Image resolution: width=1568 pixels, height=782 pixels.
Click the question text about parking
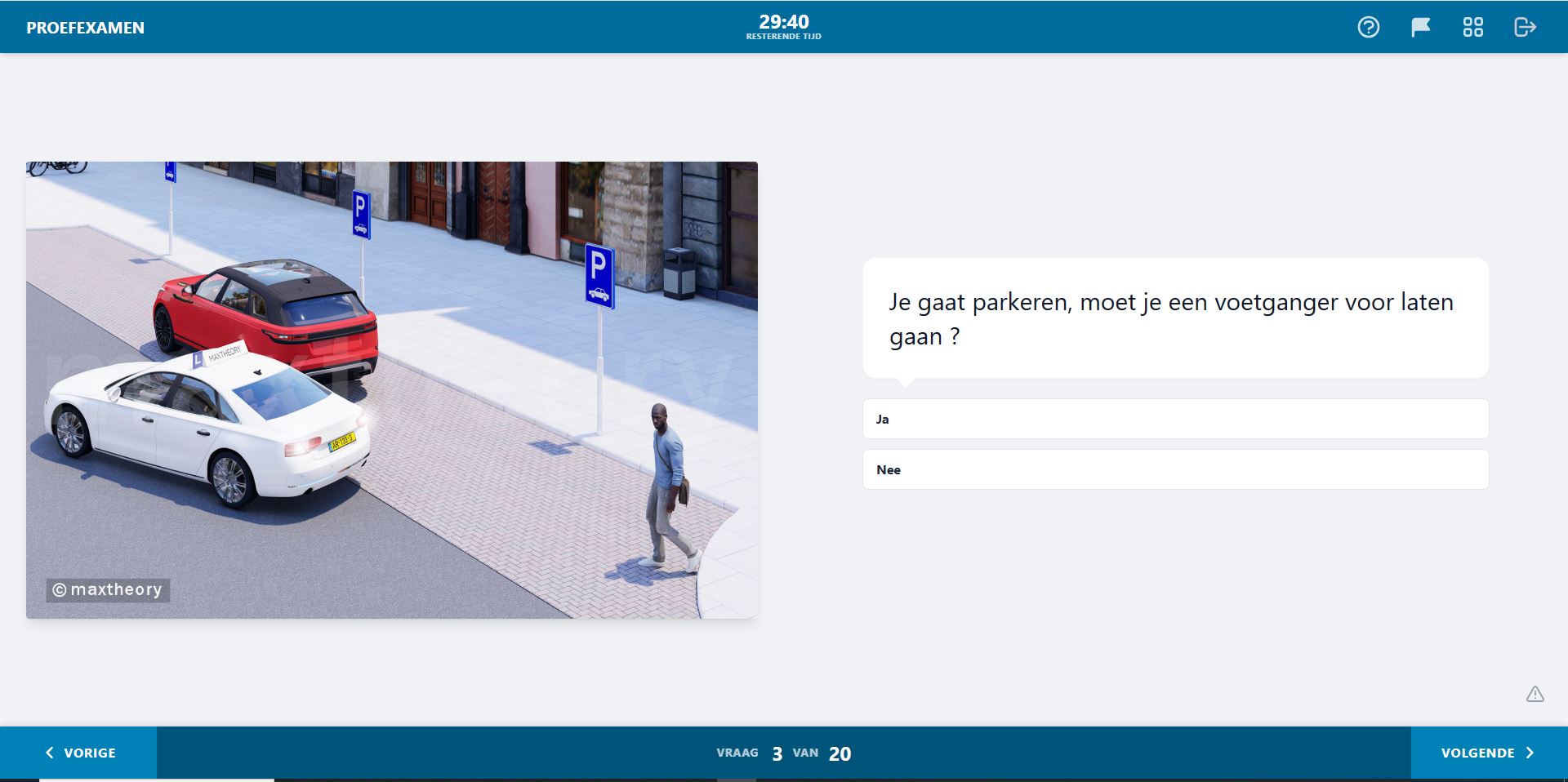pyautogui.click(x=1171, y=319)
